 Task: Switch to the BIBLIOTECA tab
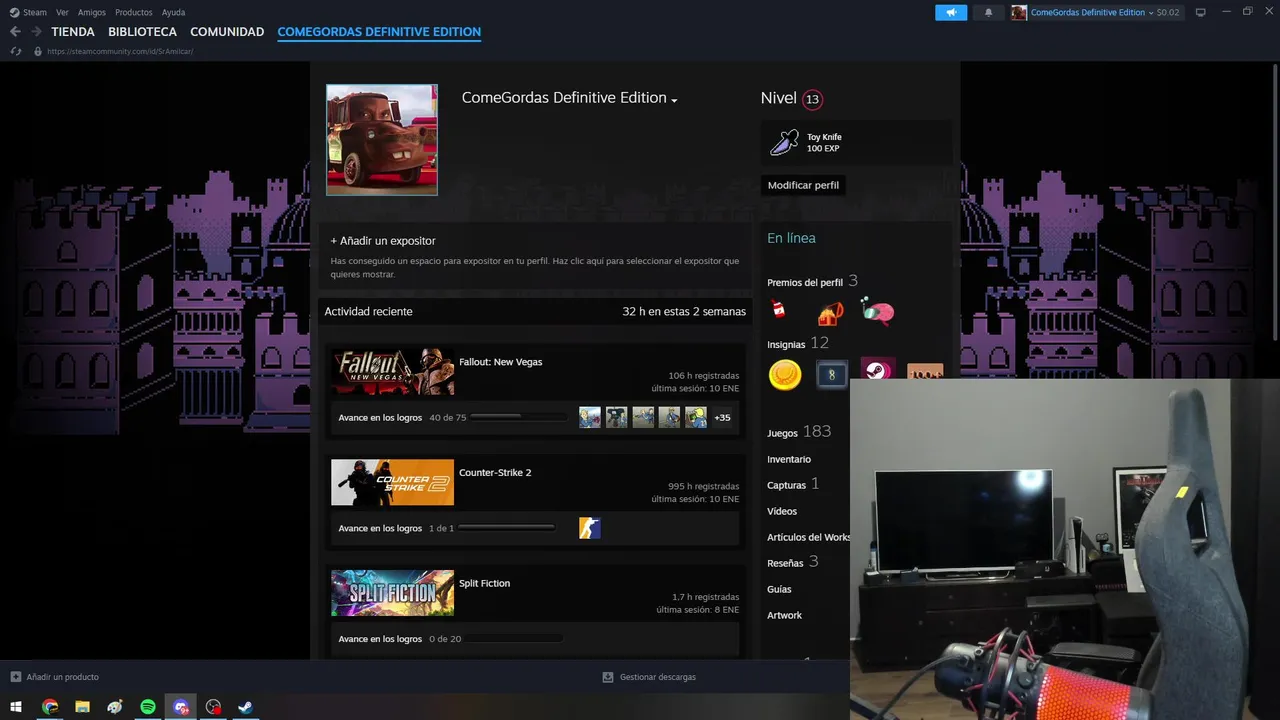tap(142, 32)
